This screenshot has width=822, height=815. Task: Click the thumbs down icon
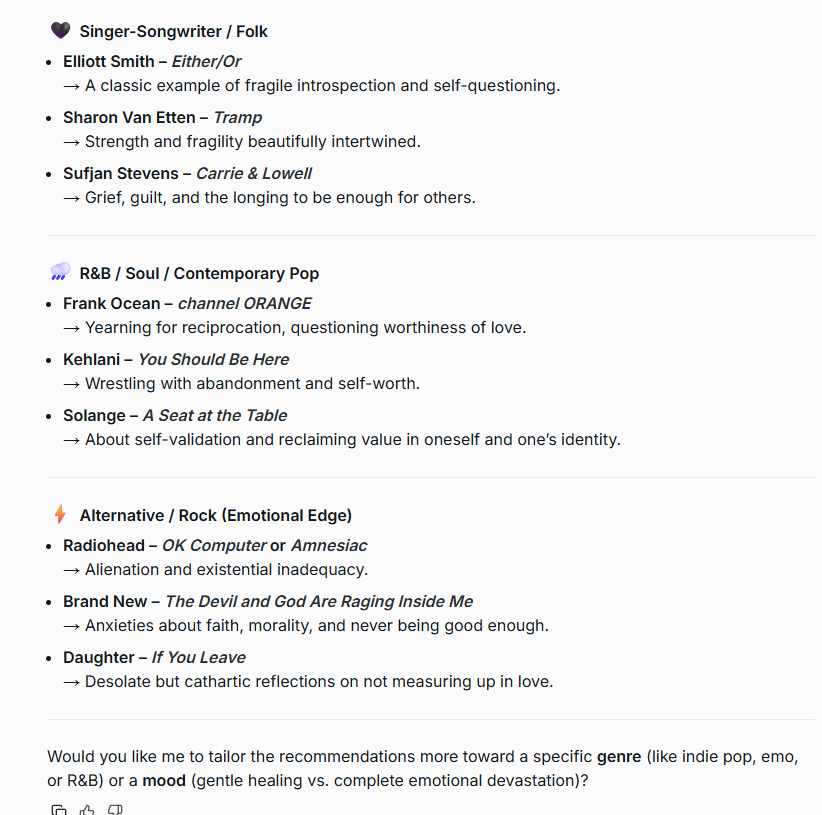[115, 810]
